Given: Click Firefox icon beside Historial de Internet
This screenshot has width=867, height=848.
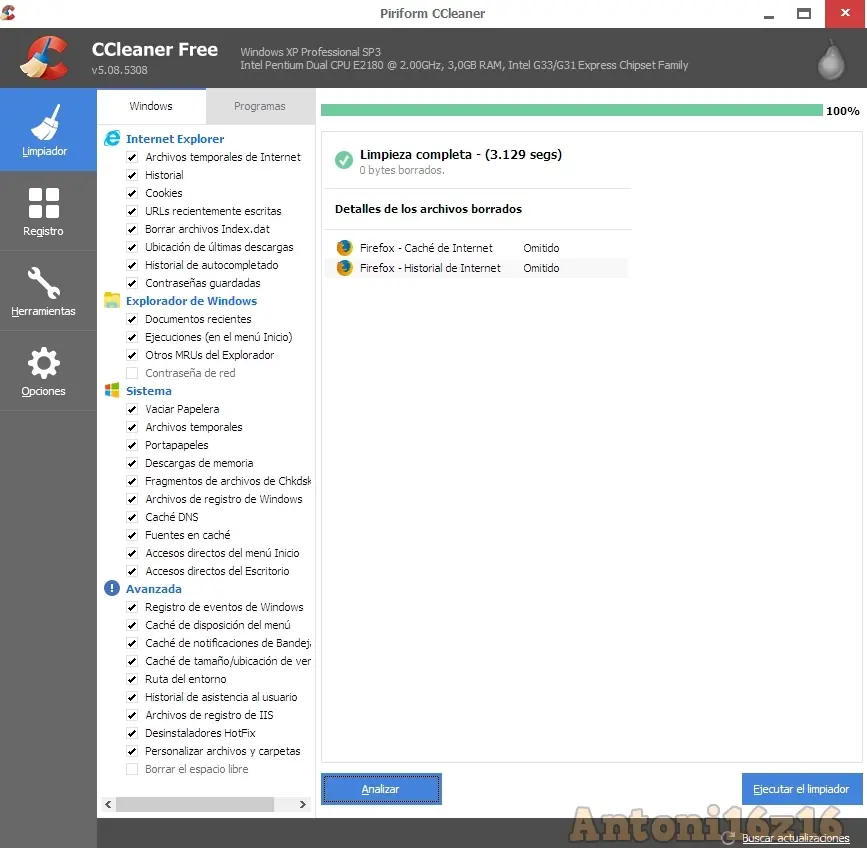Looking at the screenshot, I should point(344,268).
